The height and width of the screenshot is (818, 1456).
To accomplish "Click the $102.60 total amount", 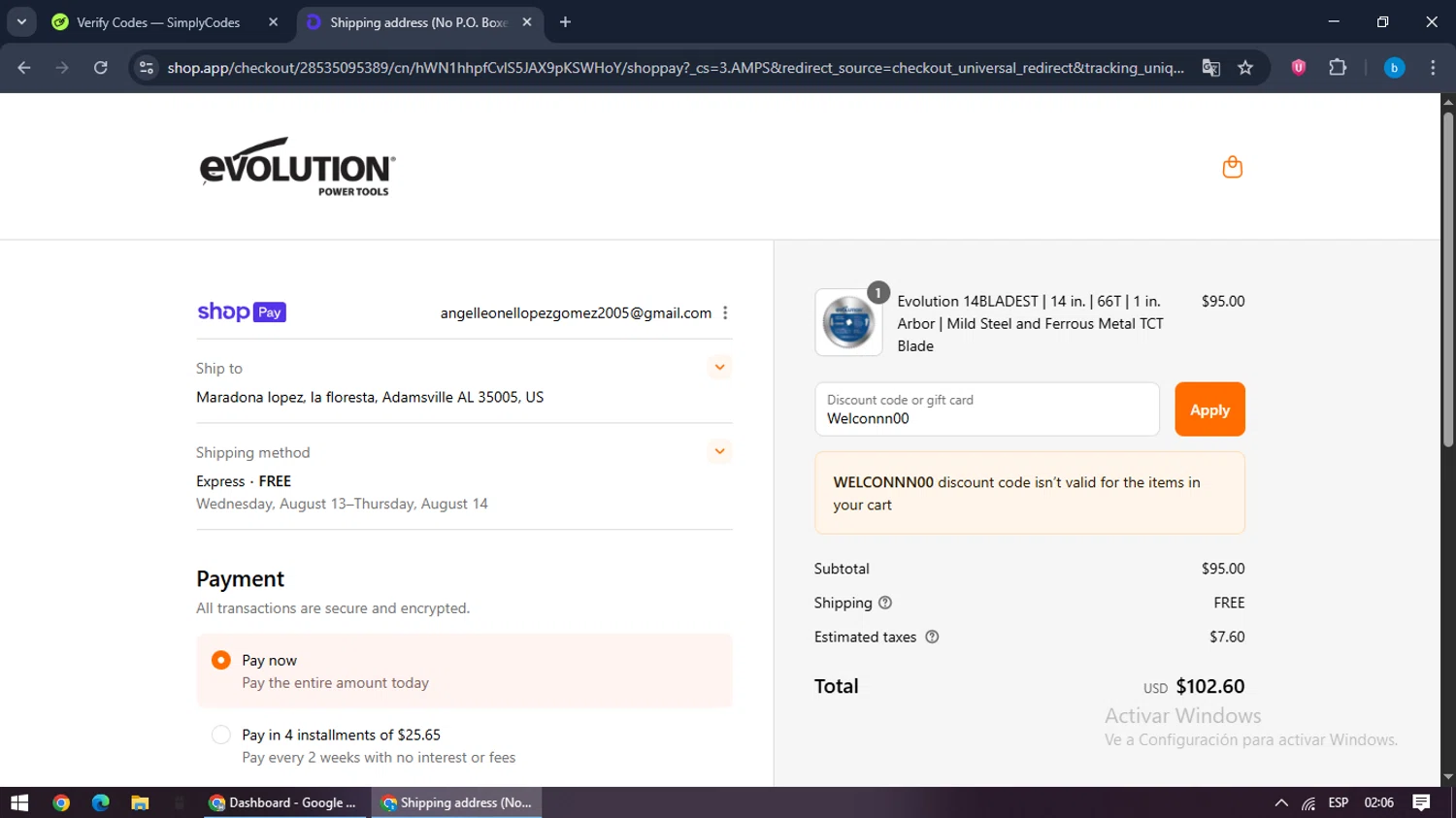I will click(1209, 686).
